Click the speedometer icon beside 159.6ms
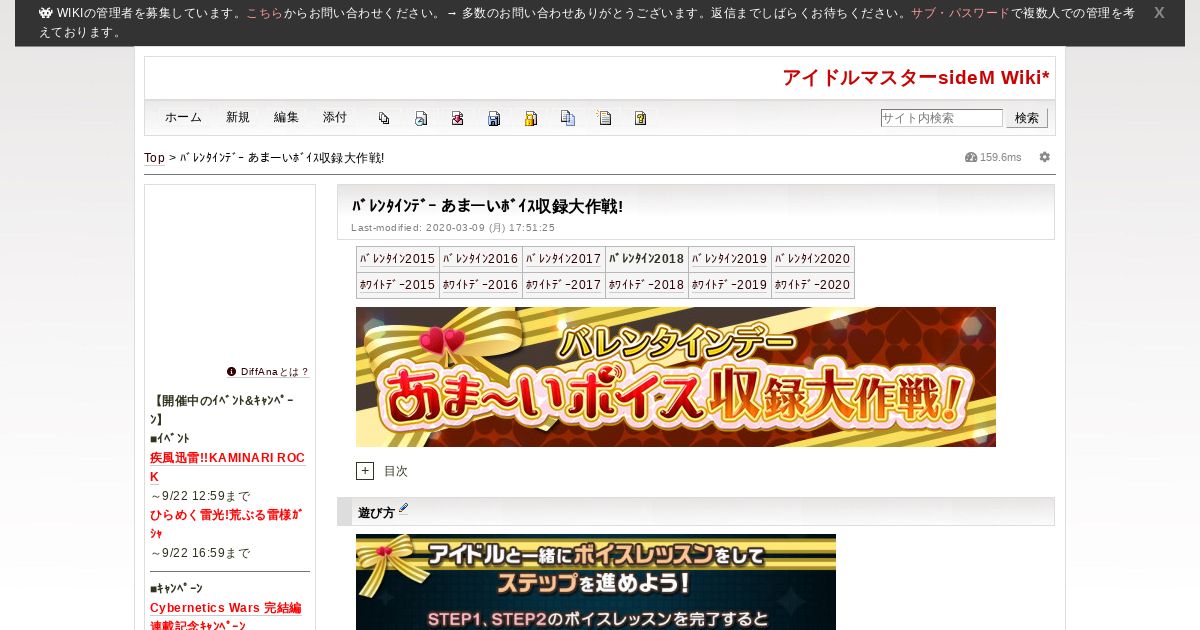 pyautogui.click(x=971, y=157)
